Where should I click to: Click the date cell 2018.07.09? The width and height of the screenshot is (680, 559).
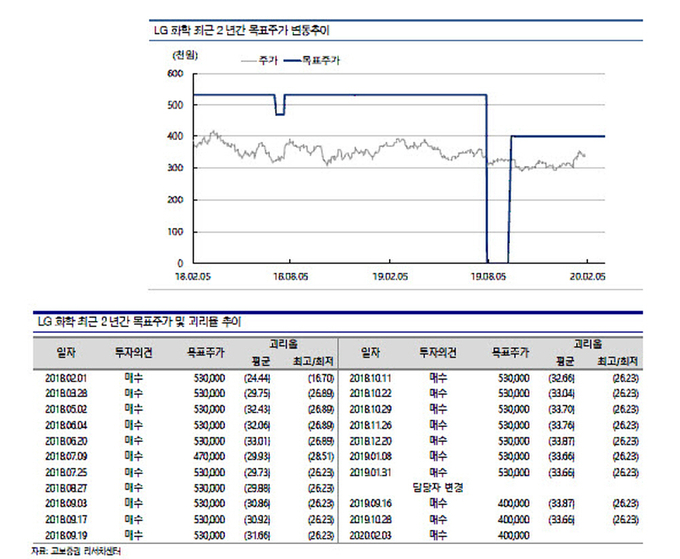pyautogui.click(x=66, y=456)
